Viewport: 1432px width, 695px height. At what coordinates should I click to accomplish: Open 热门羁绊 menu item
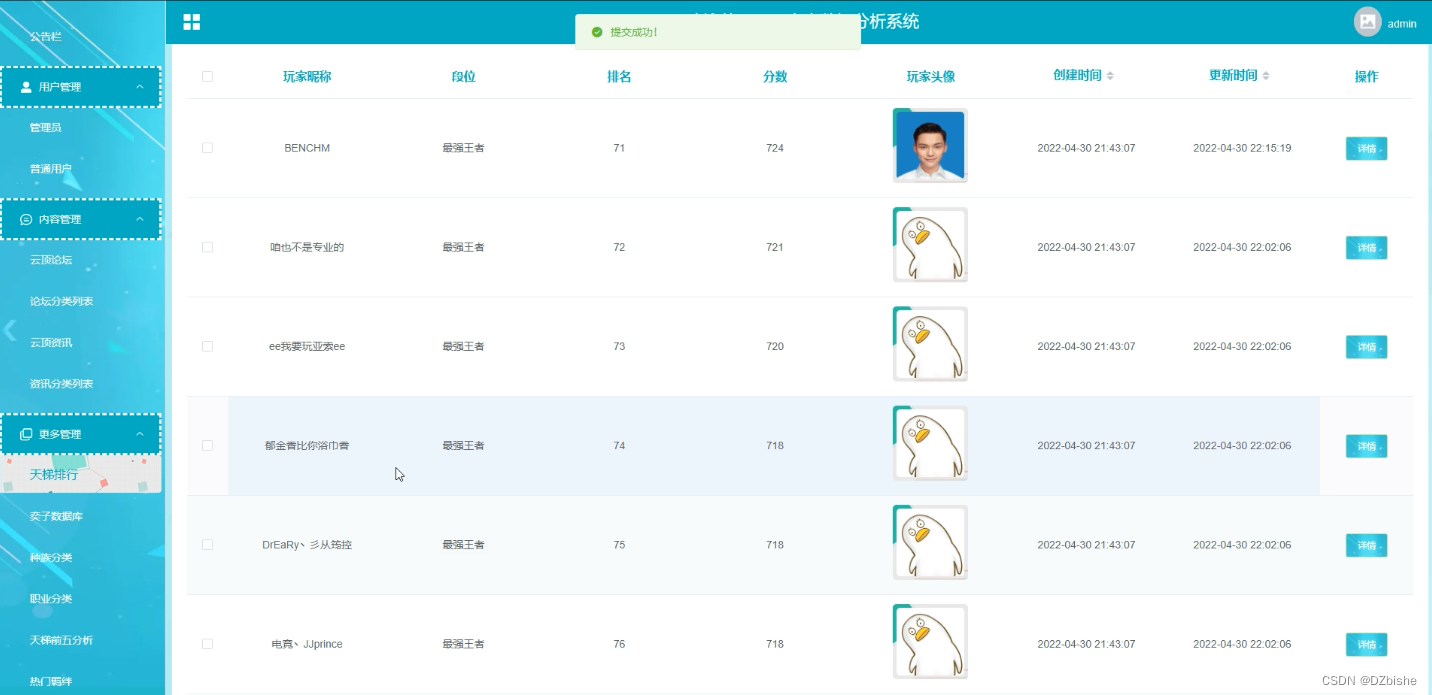tap(50, 681)
